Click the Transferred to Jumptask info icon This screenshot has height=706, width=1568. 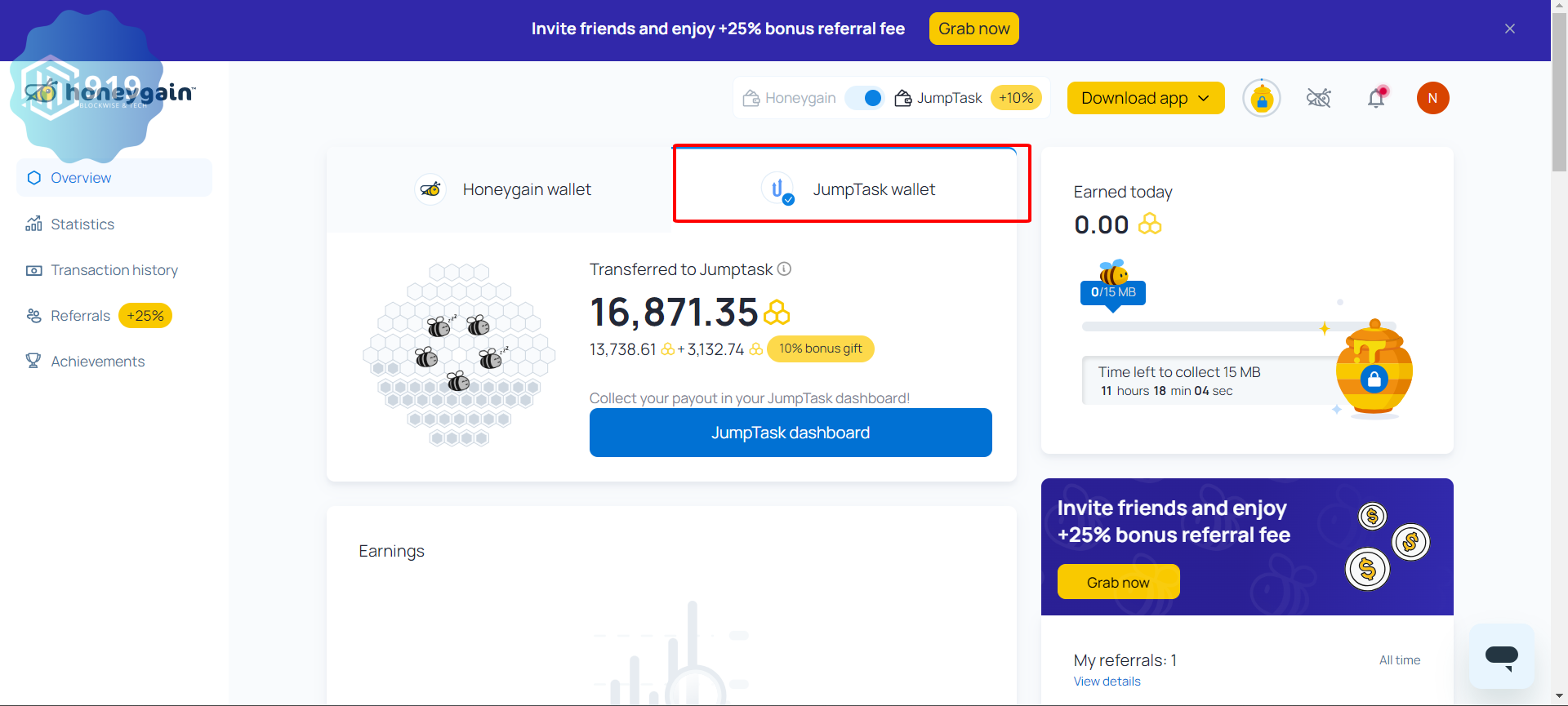coord(784,269)
